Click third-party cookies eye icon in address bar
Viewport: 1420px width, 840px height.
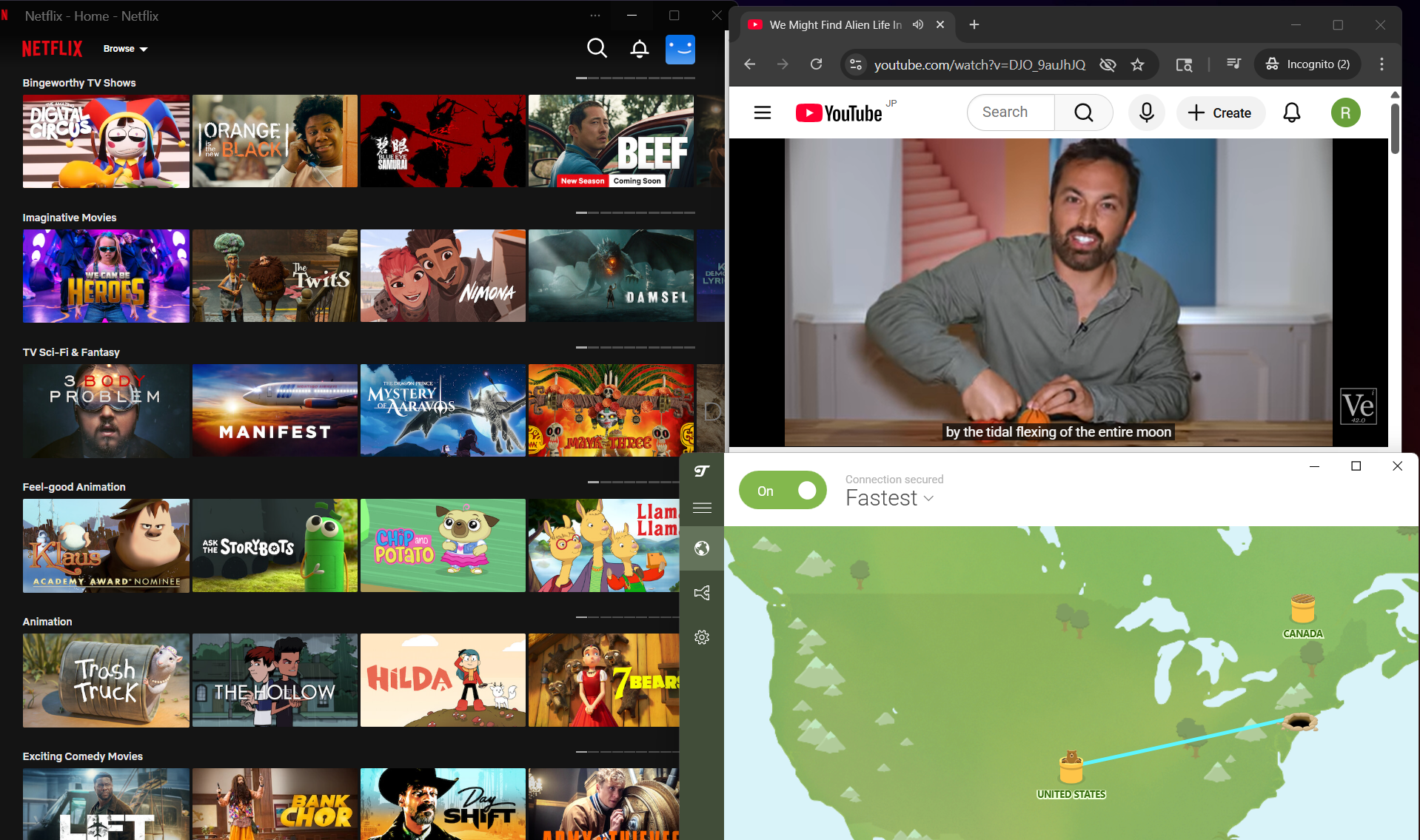[x=1108, y=64]
